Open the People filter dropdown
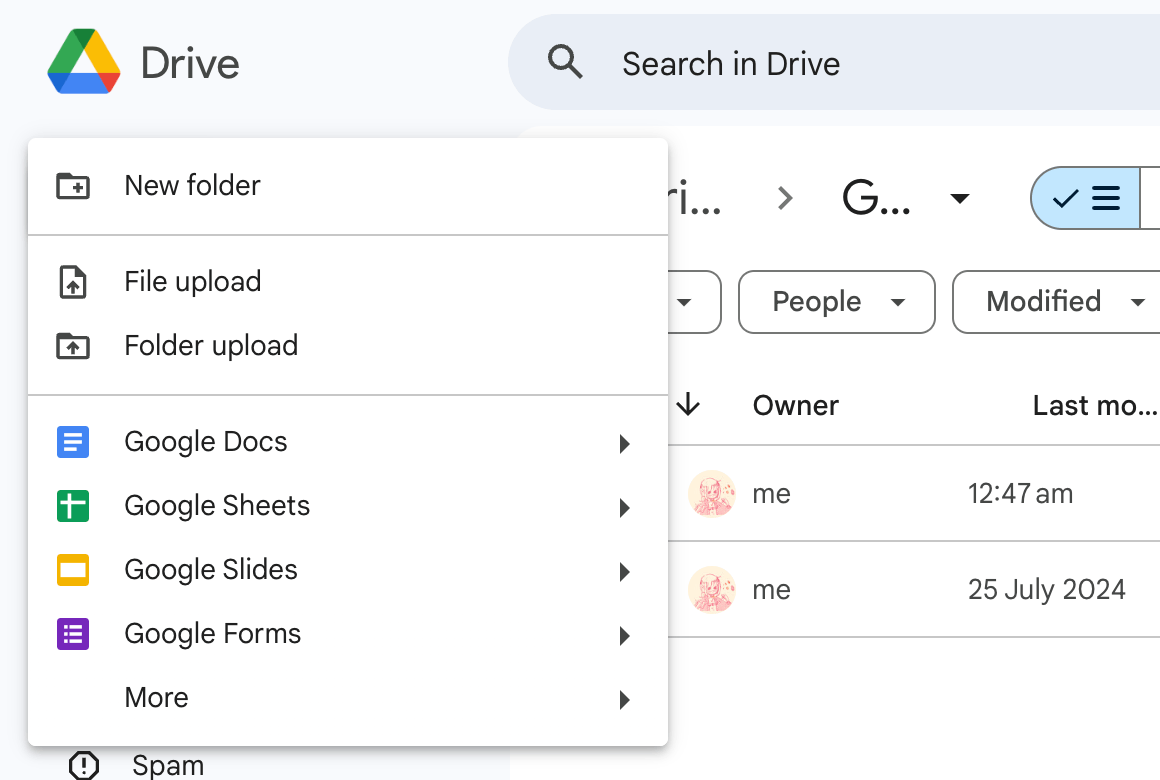 tap(837, 302)
